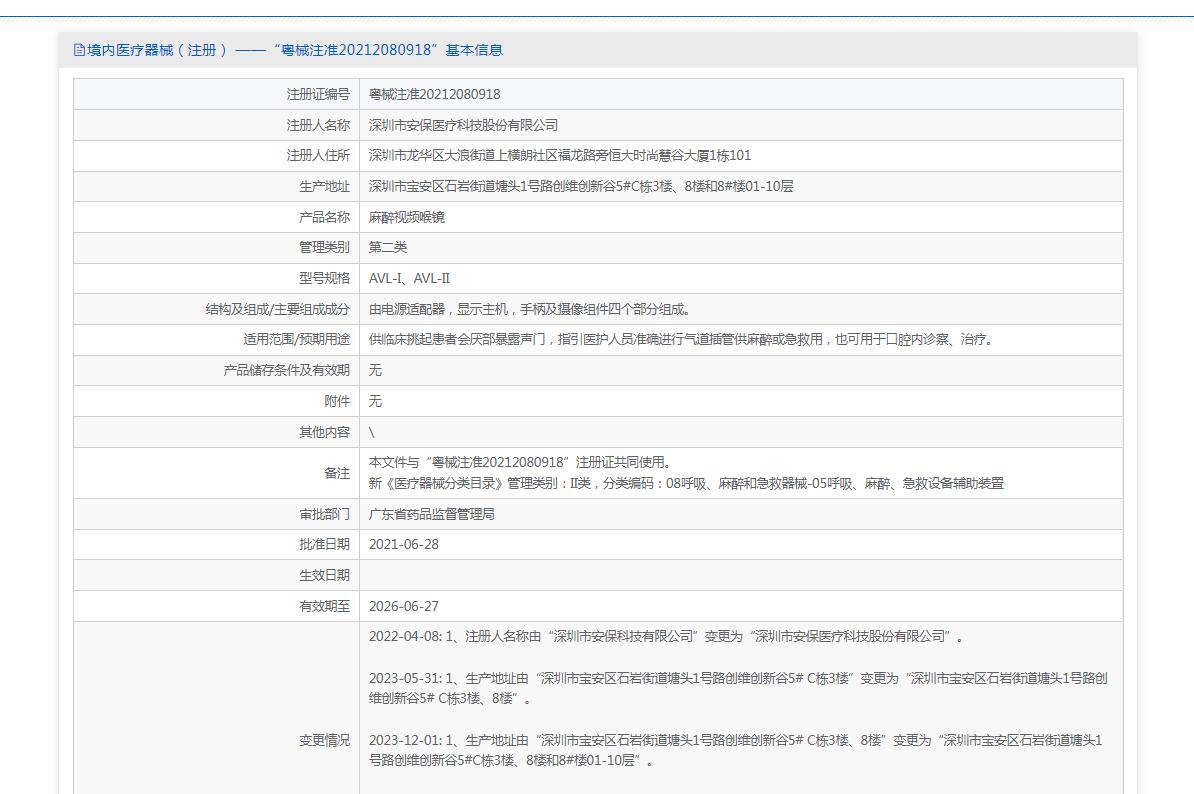
Task: Select expiry date 2026-06-27
Action: 404,607
